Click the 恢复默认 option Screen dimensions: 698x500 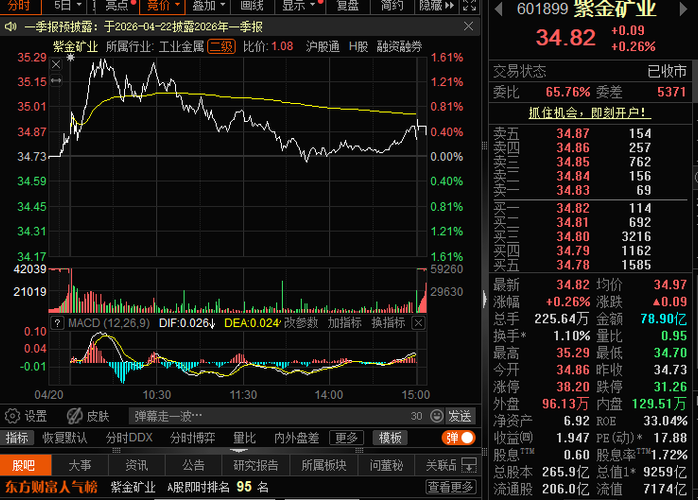point(65,438)
